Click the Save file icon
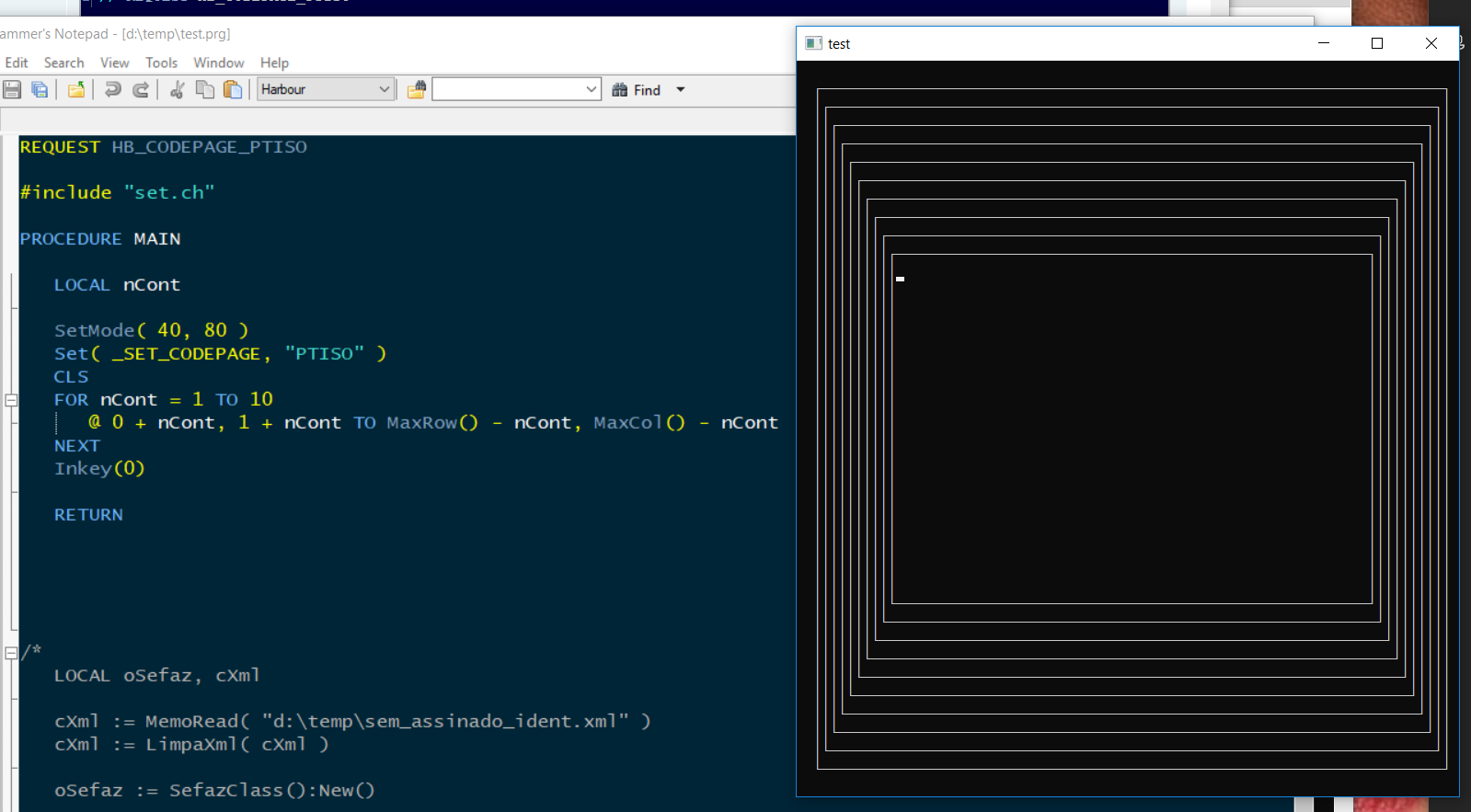1471x812 pixels. (x=12, y=89)
